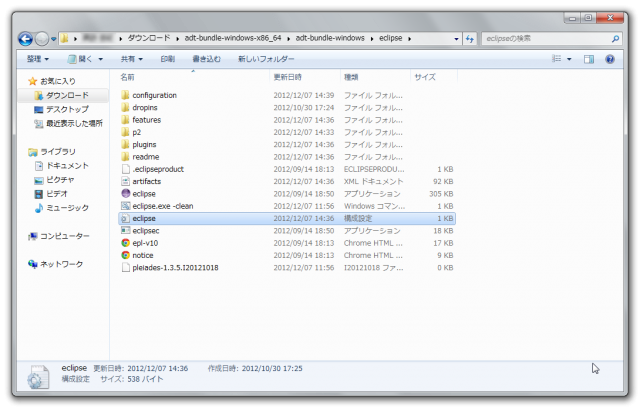Sort by the 更新日時 column header
The height and width of the screenshot is (408, 640).
point(287,77)
